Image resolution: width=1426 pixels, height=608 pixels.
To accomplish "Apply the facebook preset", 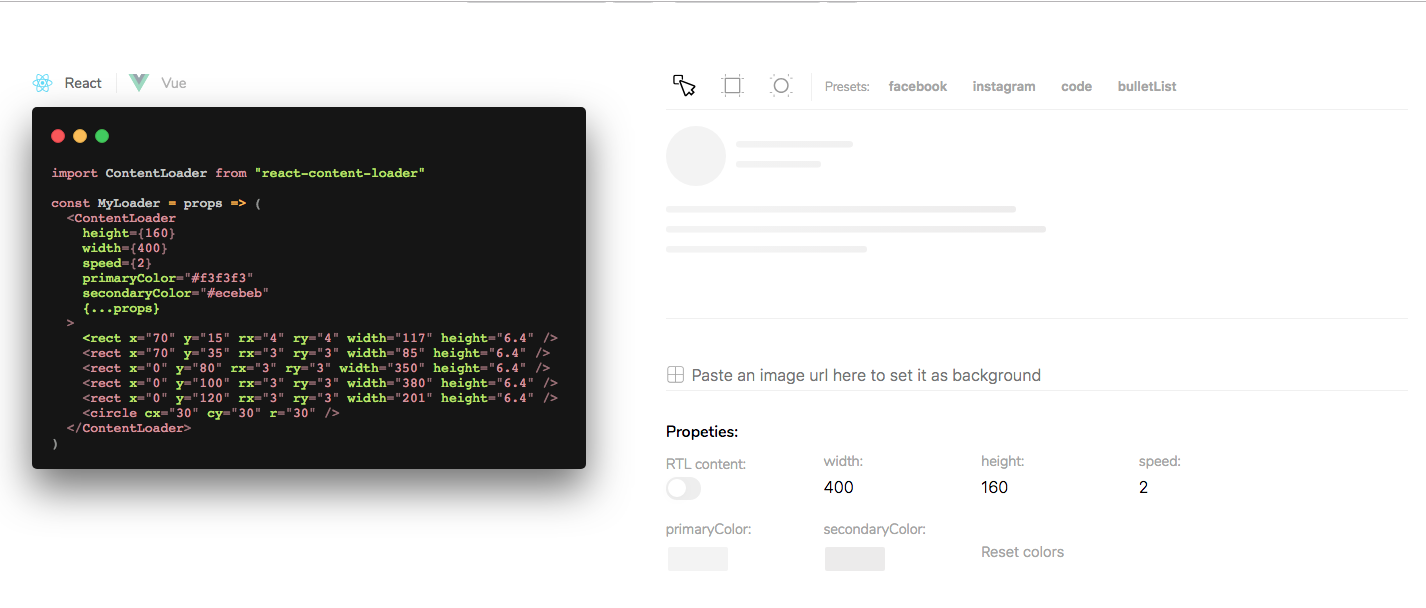I will pyautogui.click(x=917, y=86).
